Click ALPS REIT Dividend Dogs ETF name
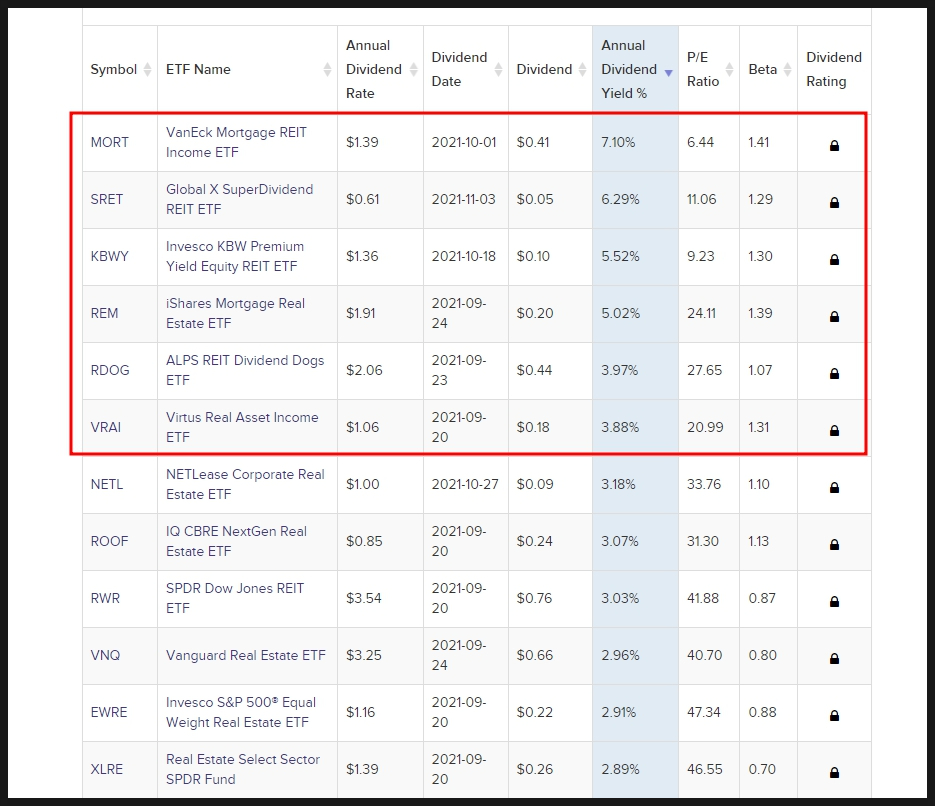The height and width of the screenshot is (806, 935). [245, 370]
